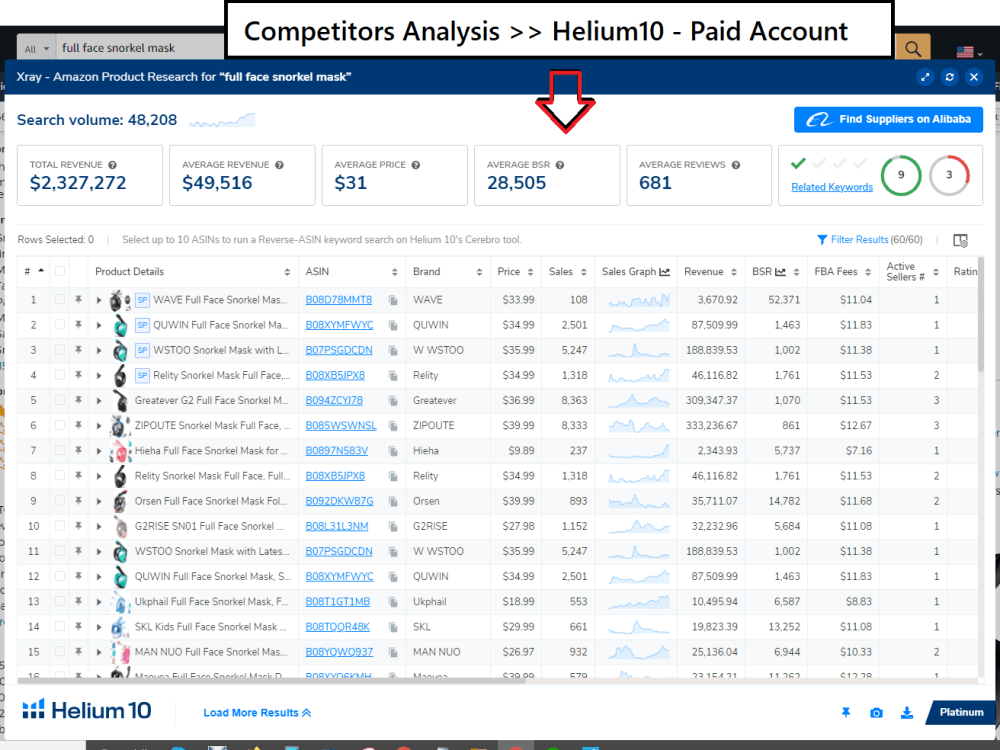
Task: Click Load More Results
Action: (257, 713)
